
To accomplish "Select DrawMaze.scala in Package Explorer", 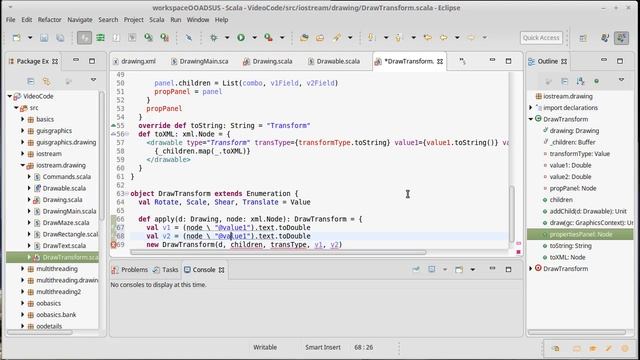I will [66, 223].
